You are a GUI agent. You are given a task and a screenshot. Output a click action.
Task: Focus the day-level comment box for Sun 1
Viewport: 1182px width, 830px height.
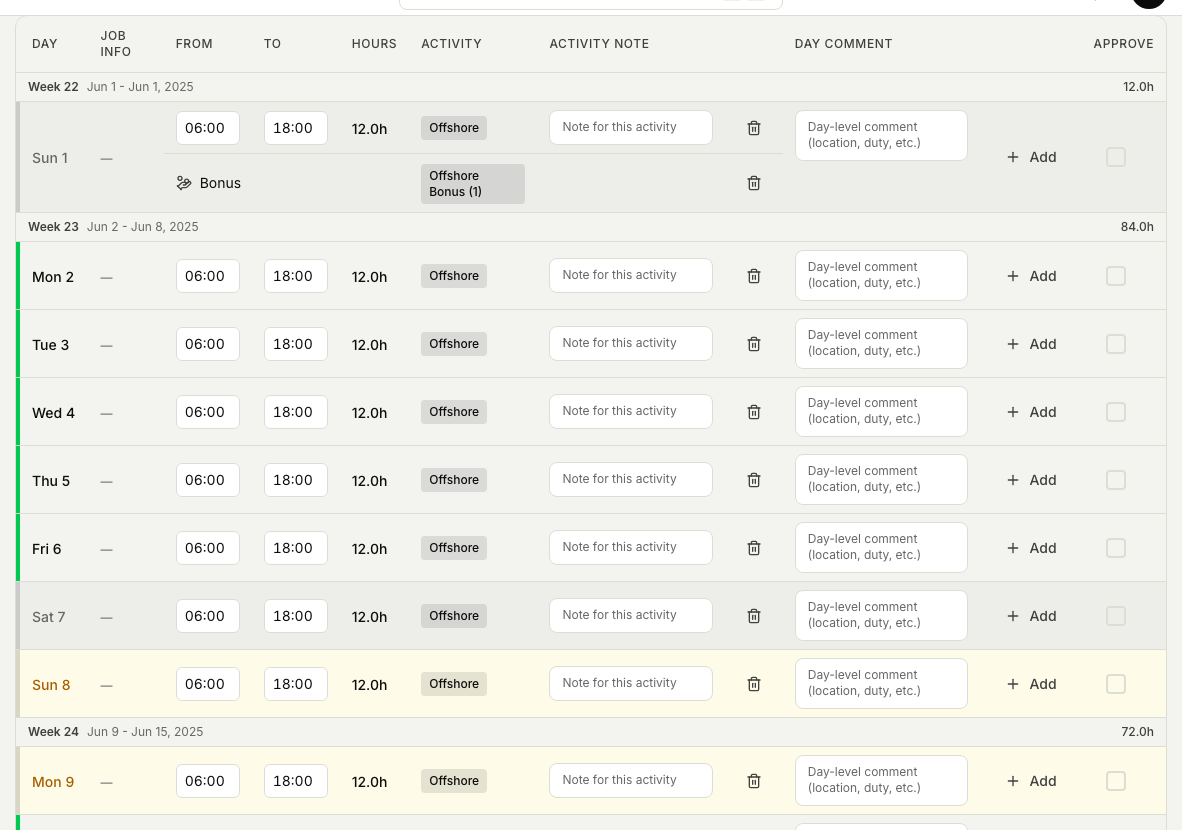(881, 136)
